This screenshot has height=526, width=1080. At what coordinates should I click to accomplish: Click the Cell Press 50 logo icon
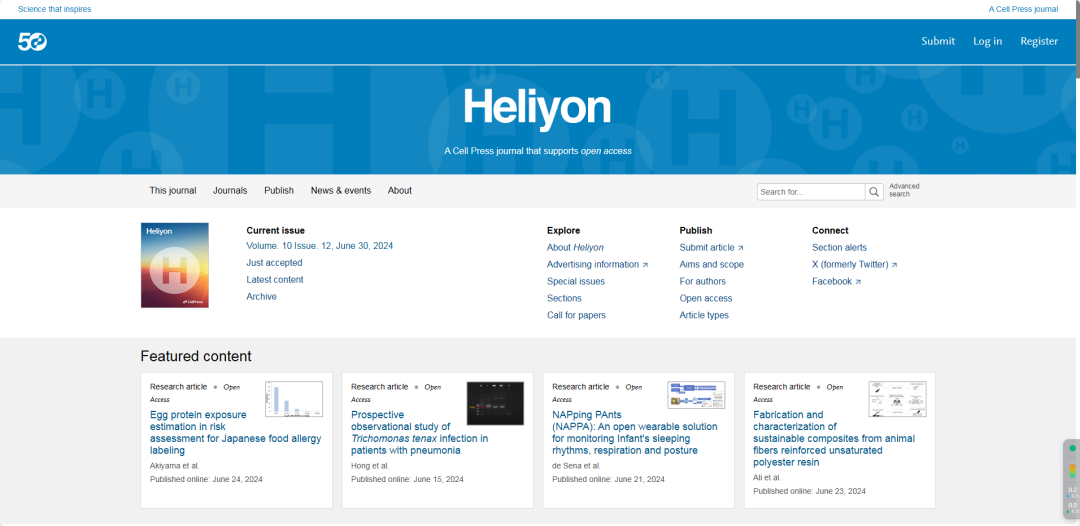pos(32,42)
